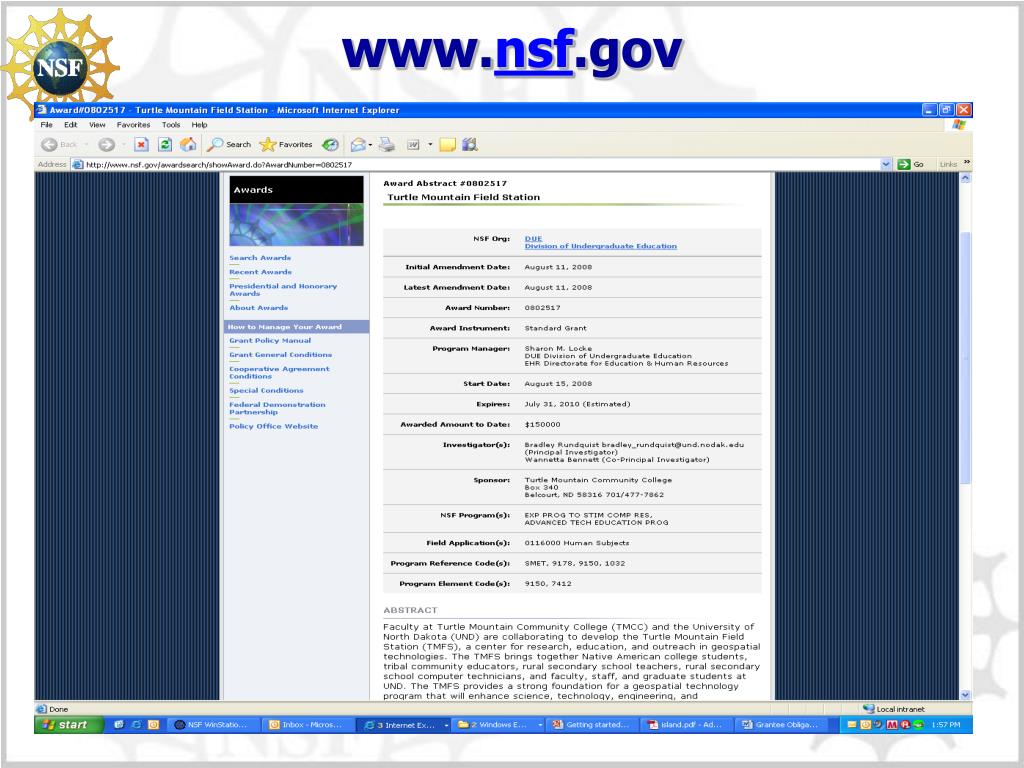Viewport: 1024px width, 768px height.
Task: Open the Search magnifier toolbar button
Action: pyautogui.click(x=229, y=145)
